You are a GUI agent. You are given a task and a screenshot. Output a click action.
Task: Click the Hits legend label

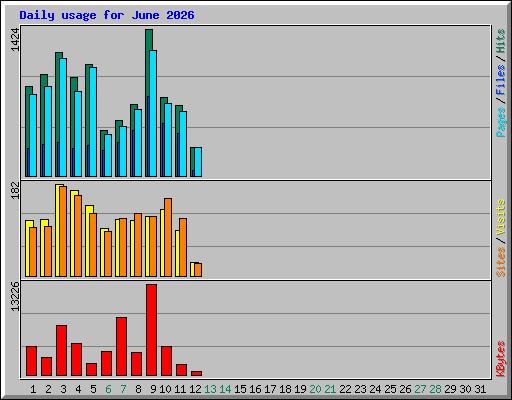[x=500, y=41]
